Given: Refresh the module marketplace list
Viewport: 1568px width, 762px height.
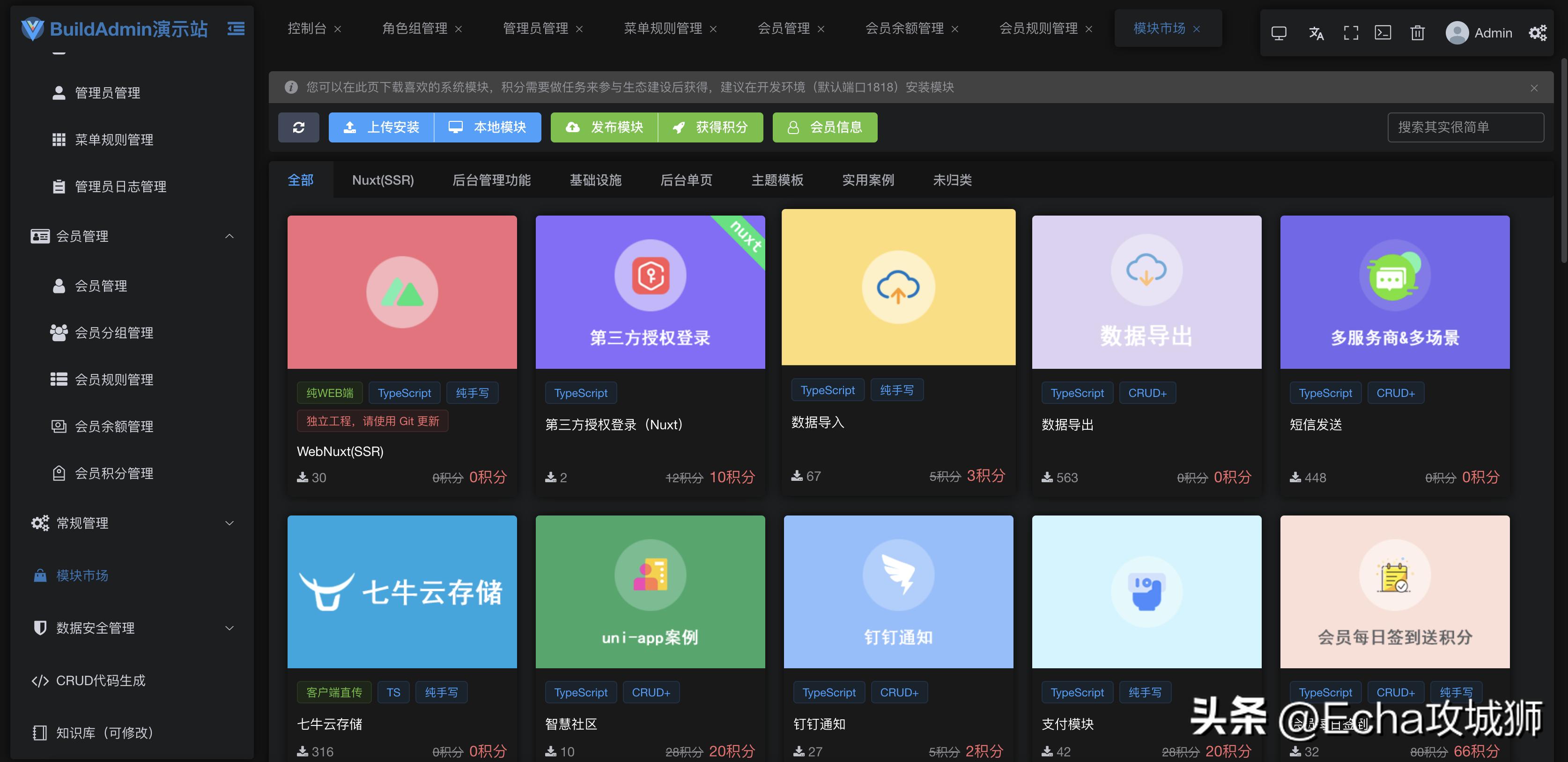Looking at the screenshot, I should (299, 127).
